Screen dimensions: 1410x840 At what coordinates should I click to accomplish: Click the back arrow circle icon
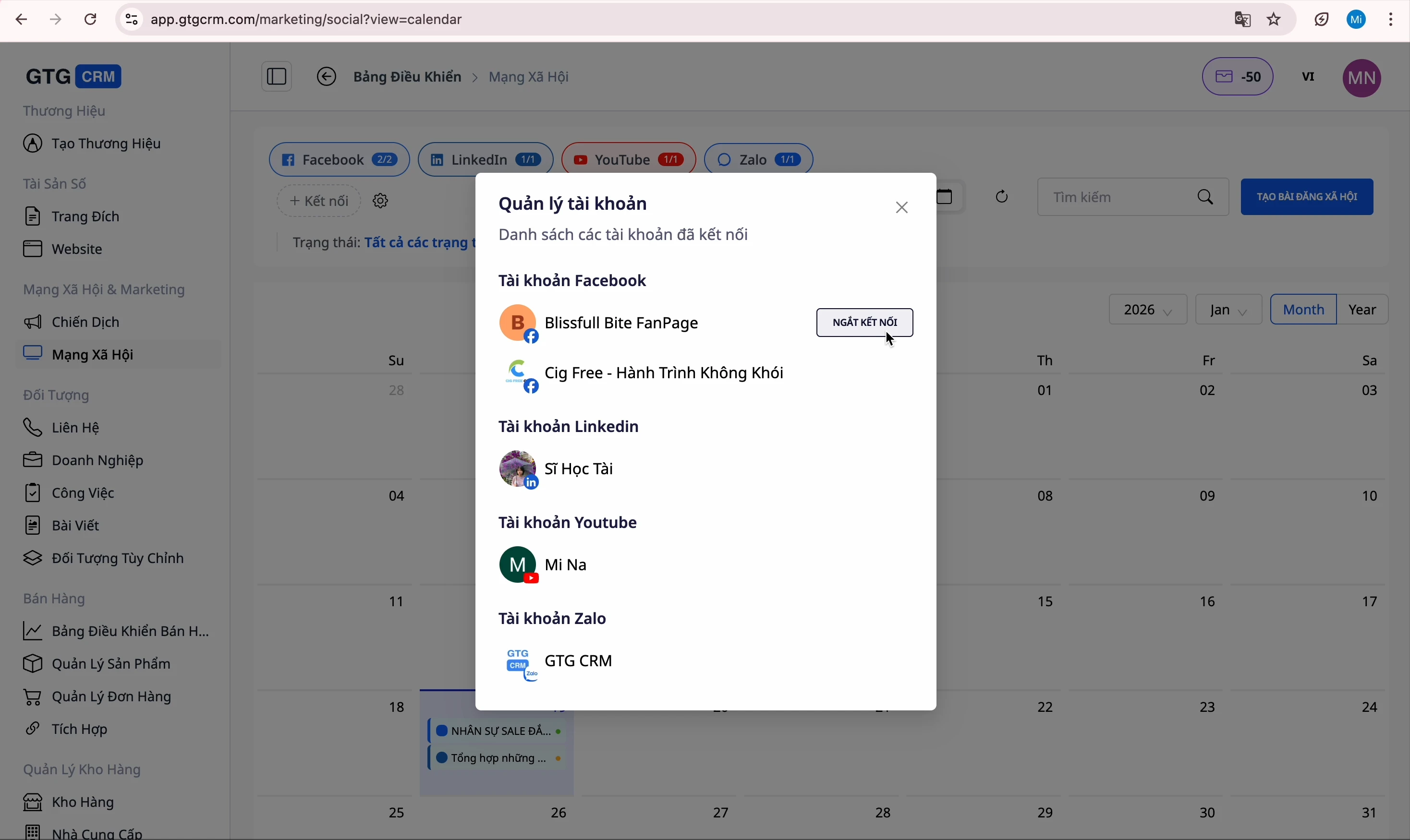pos(326,76)
